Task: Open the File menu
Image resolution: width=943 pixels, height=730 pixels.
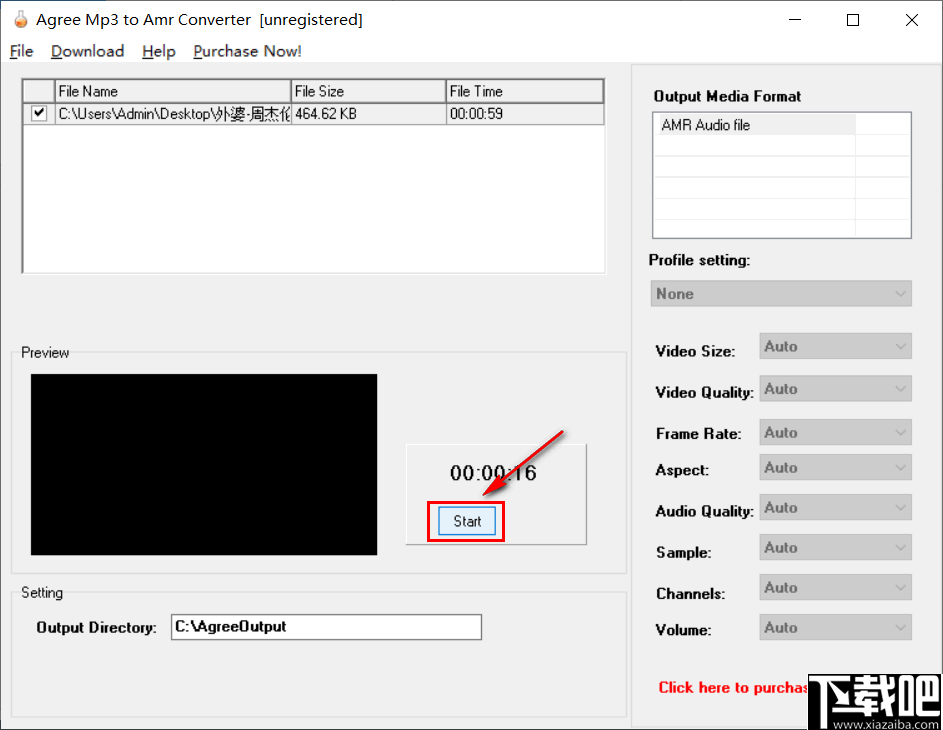Action: click(x=20, y=51)
